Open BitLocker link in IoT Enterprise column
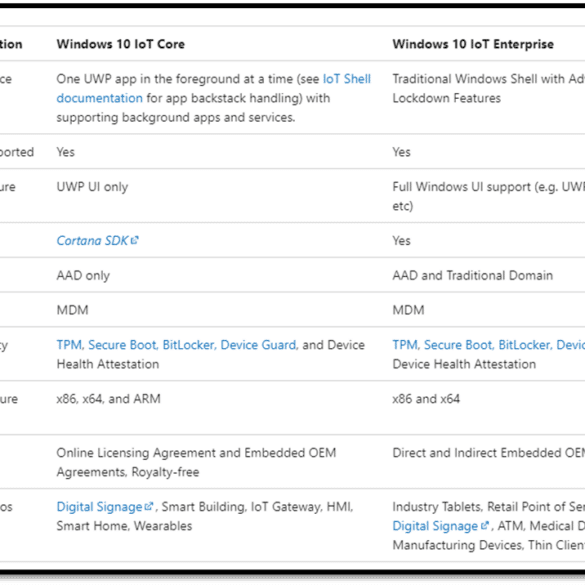Image resolution: width=585 pixels, height=585 pixels. click(524, 345)
